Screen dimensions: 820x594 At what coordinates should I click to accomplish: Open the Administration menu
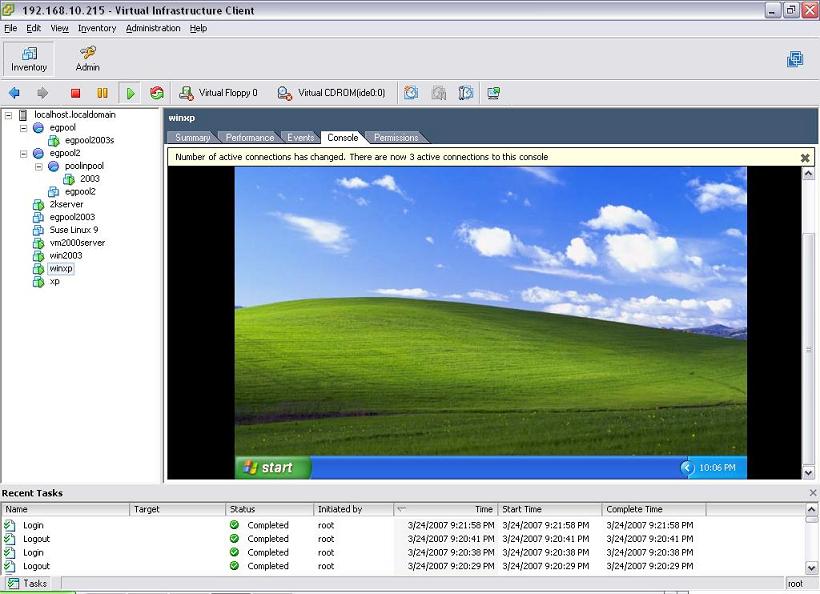click(x=153, y=28)
